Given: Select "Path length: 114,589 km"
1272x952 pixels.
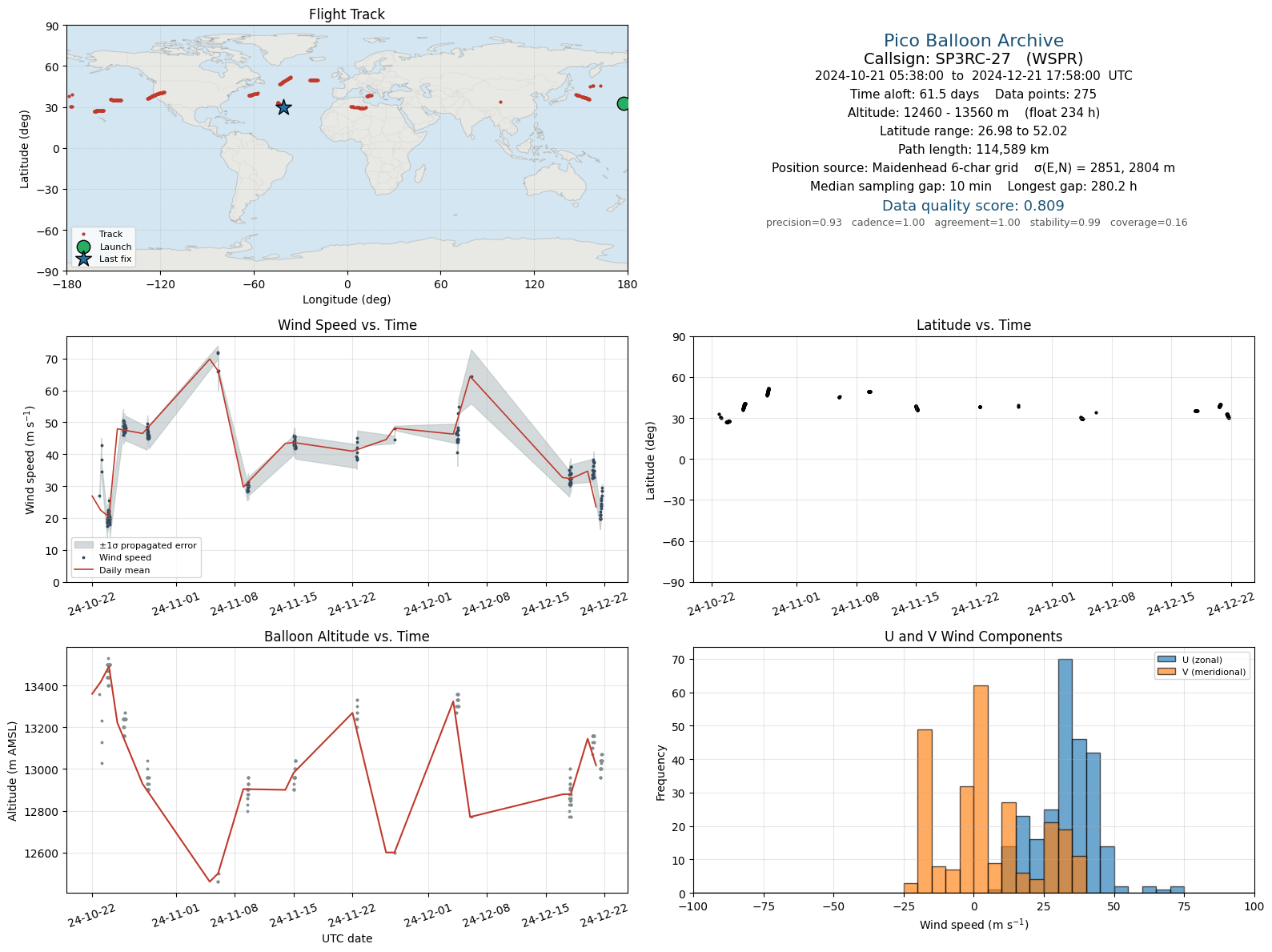Looking at the screenshot, I should tap(973, 150).
